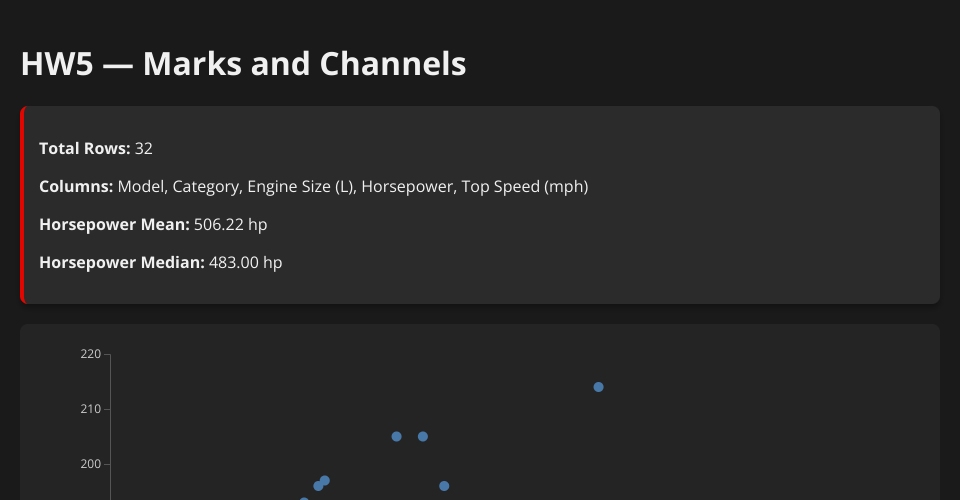Click the 220 tick label on the y-axis

[91, 354]
